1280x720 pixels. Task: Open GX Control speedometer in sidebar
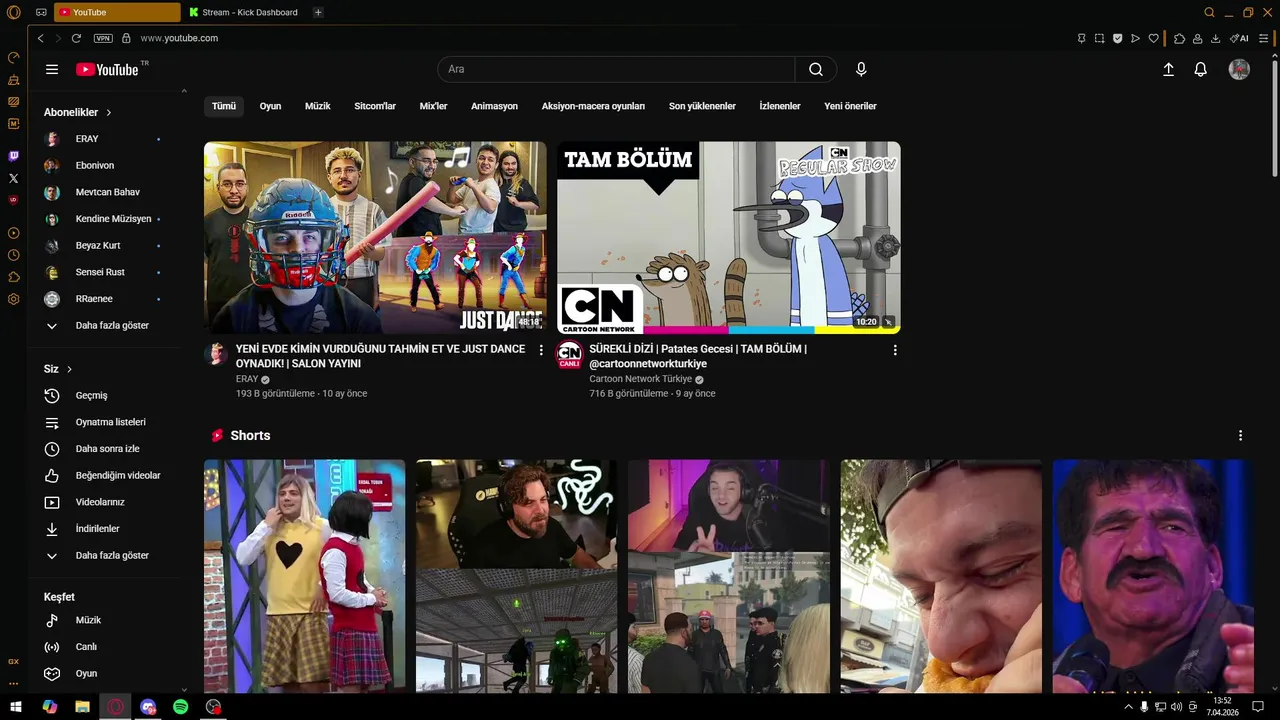point(14,57)
